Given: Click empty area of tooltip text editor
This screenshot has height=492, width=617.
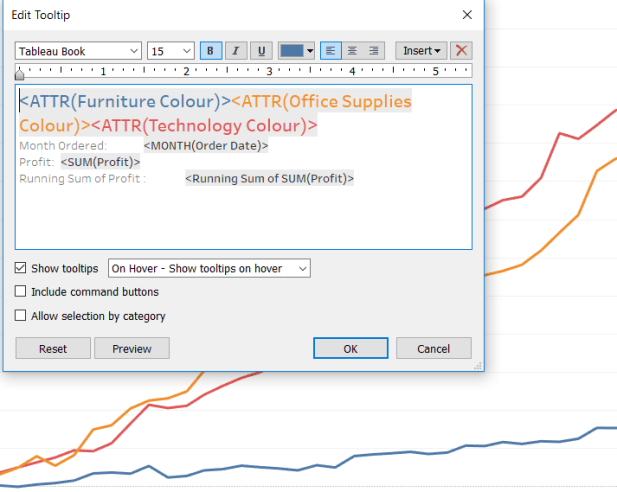Looking at the screenshot, I should pyautogui.click(x=244, y=218).
